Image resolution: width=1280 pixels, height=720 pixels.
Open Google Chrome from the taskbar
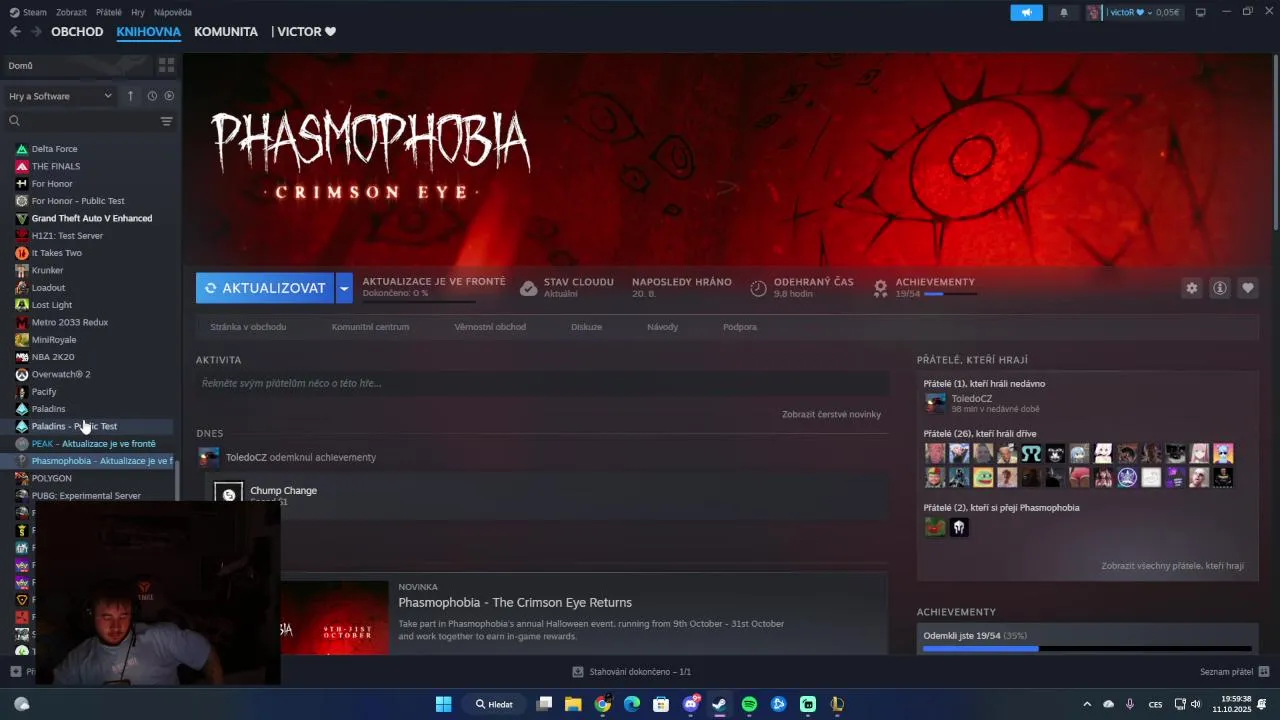pyautogui.click(x=602, y=704)
